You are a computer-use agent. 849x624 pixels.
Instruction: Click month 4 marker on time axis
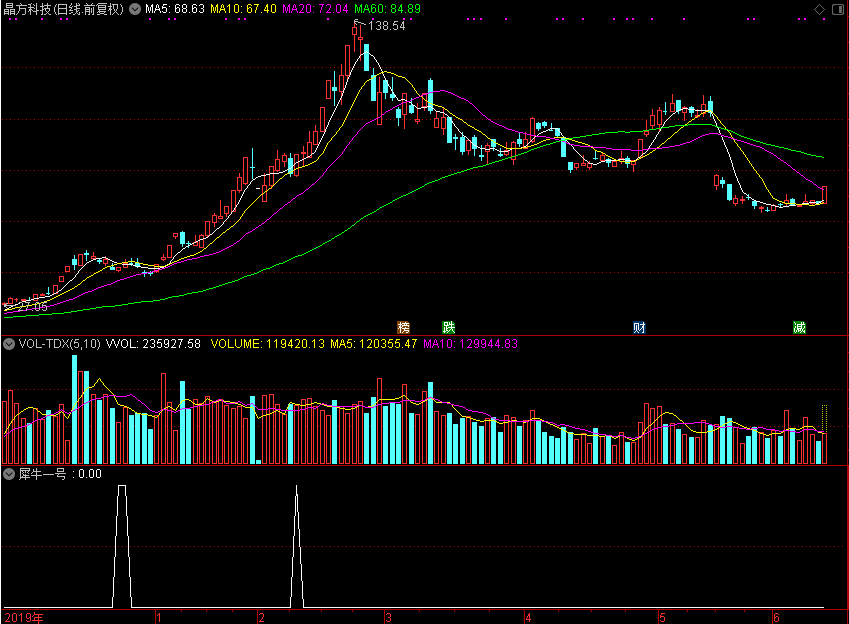point(528,618)
